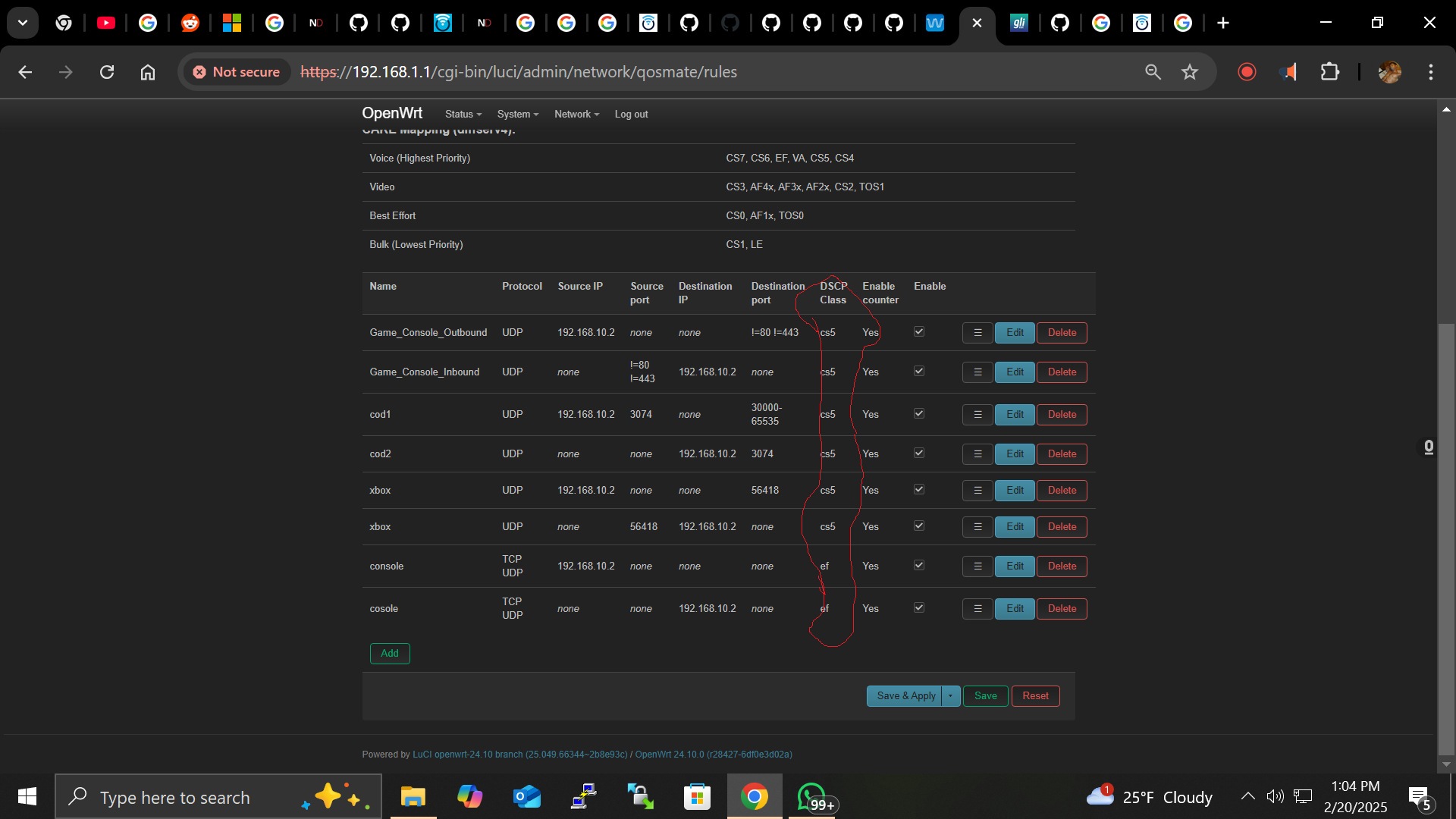Open the System dropdown menu

click(517, 114)
